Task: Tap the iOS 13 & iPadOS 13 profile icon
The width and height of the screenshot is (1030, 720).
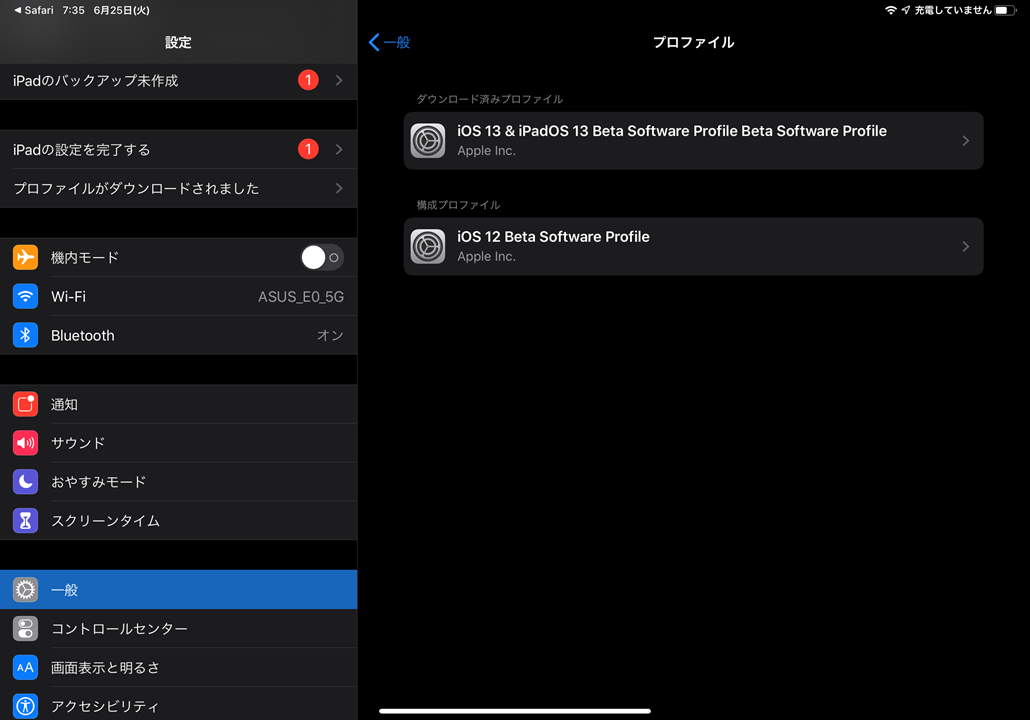Action: 428,141
